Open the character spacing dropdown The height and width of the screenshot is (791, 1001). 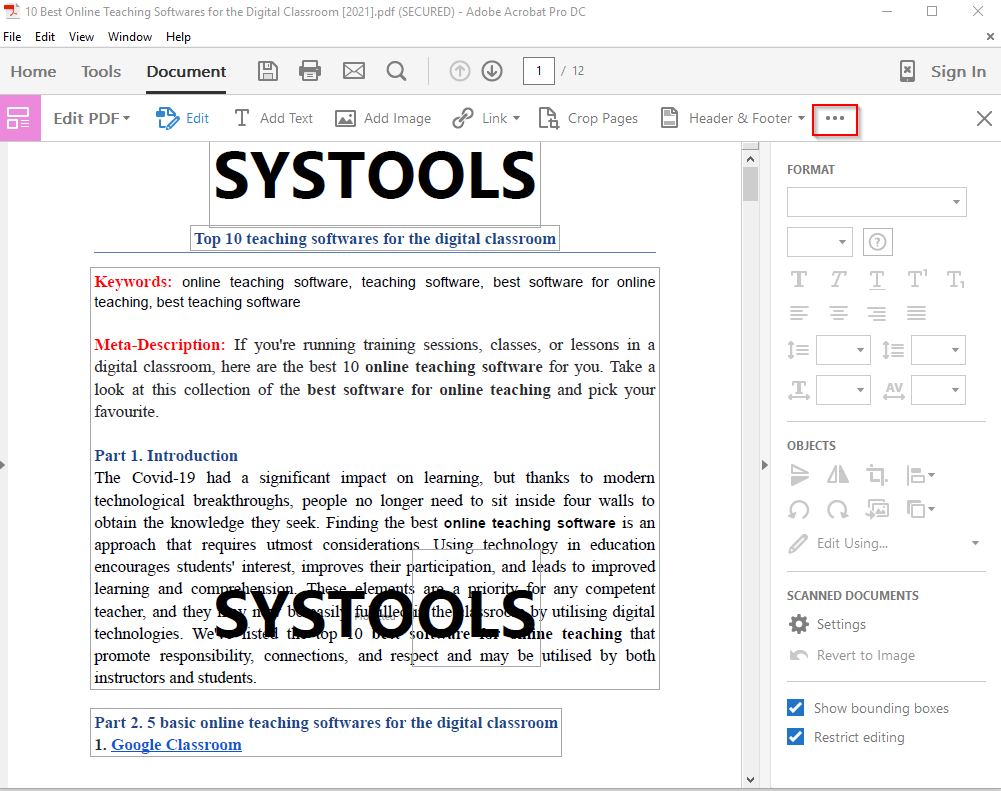[938, 389]
